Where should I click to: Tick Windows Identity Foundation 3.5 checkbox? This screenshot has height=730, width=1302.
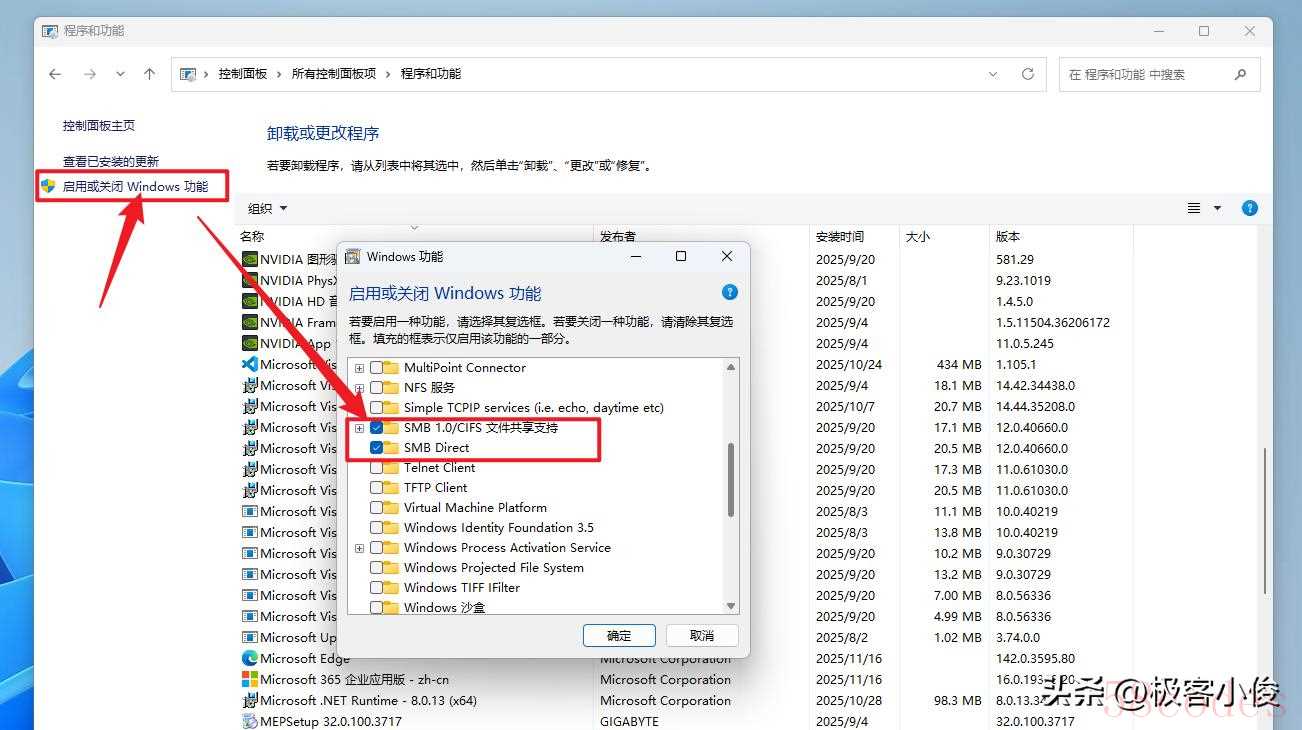tap(377, 527)
